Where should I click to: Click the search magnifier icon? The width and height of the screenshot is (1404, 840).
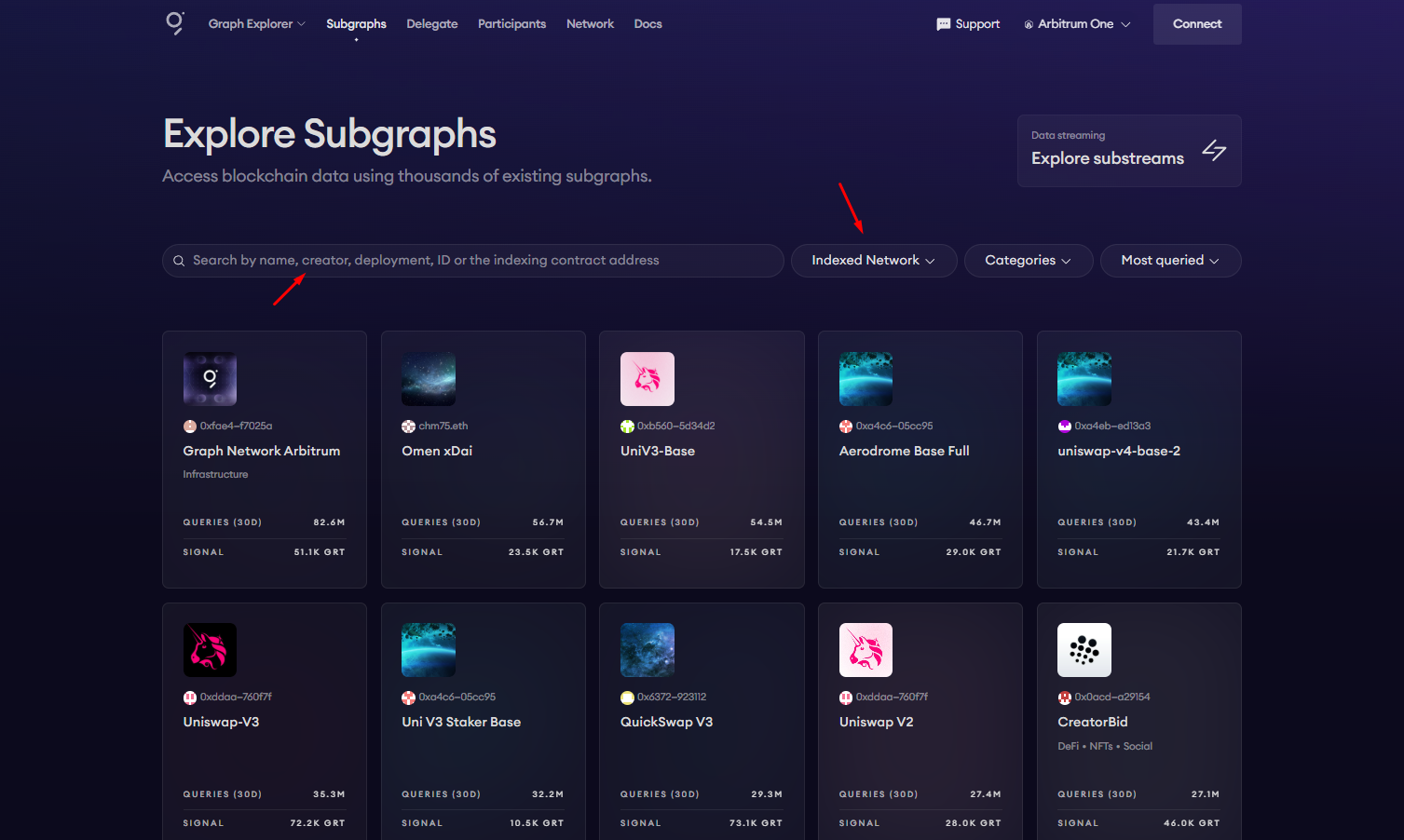click(x=179, y=261)
